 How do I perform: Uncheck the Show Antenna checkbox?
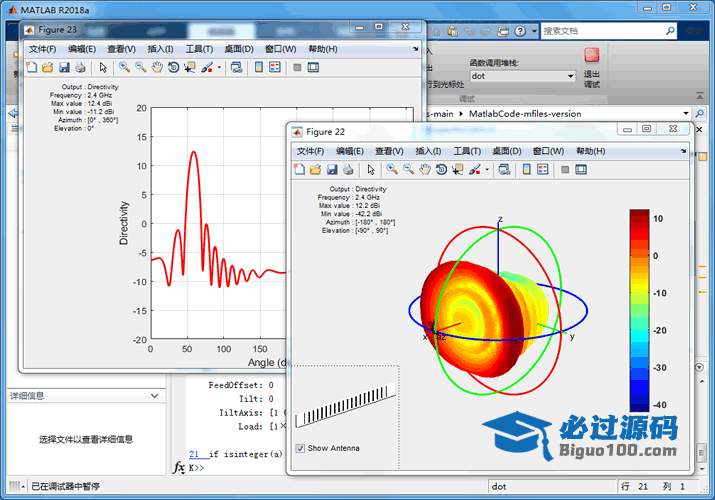coord(301,448)
